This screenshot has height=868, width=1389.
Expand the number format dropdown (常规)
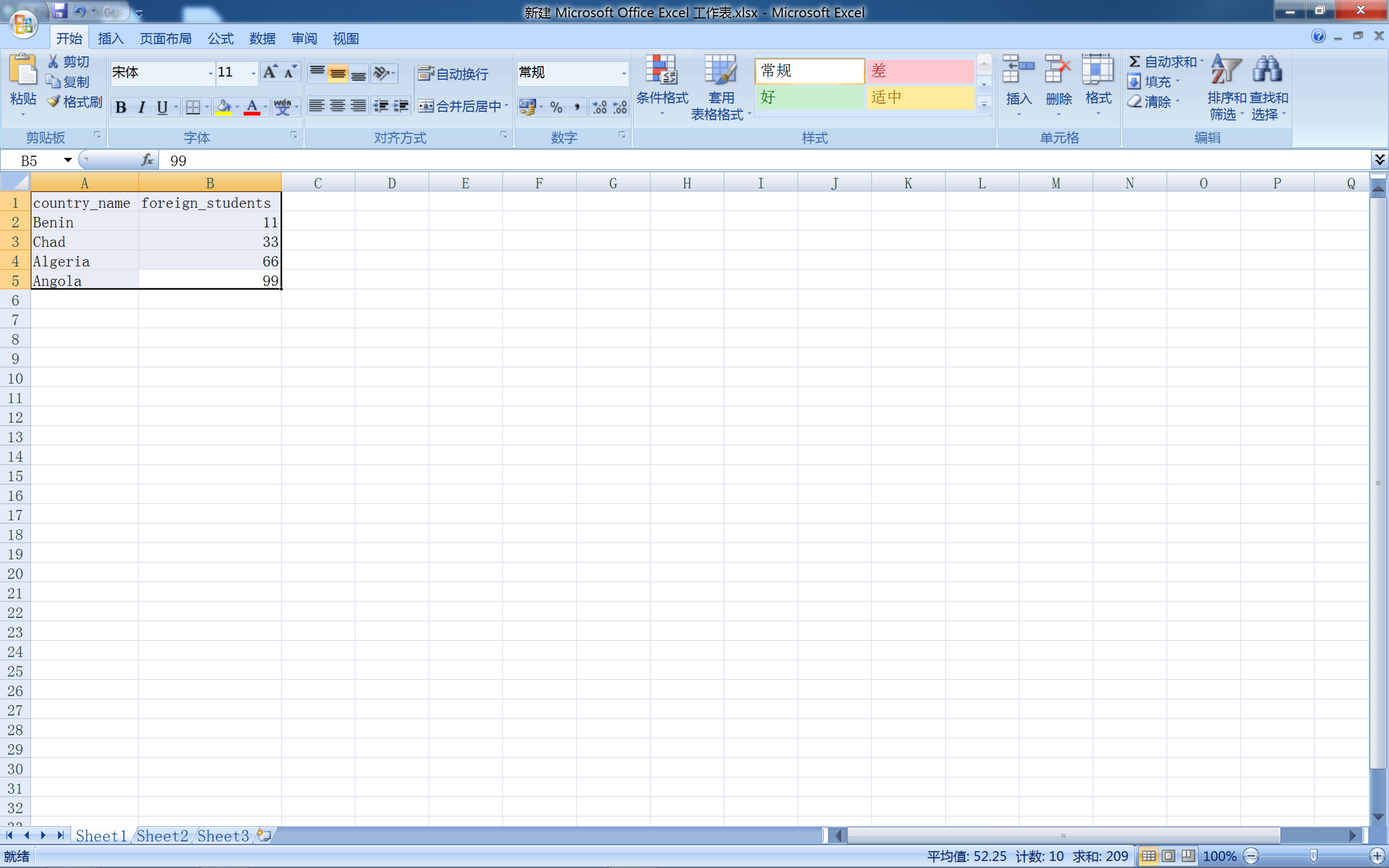(x=623, y=73)
